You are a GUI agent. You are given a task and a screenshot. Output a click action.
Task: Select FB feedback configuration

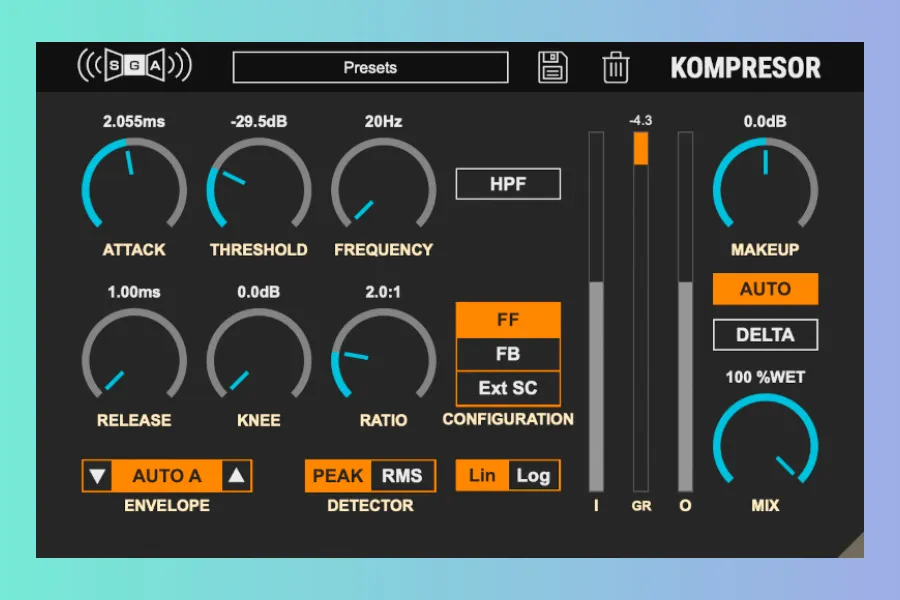pos(508,355)
